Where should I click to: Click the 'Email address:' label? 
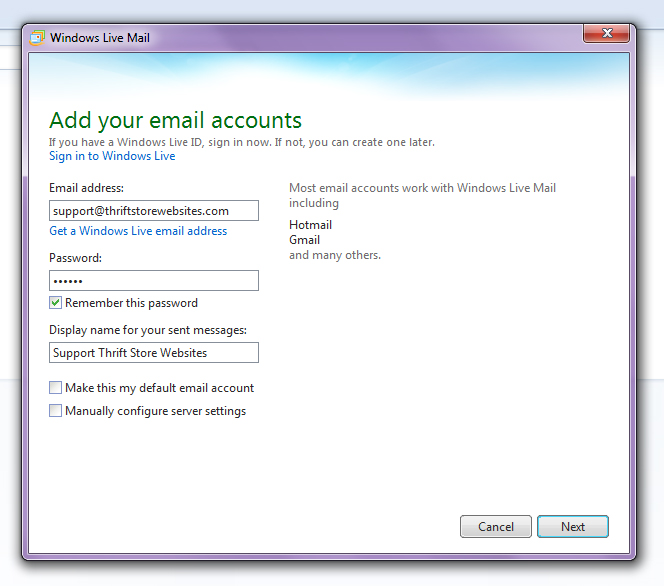coord(86,188)
